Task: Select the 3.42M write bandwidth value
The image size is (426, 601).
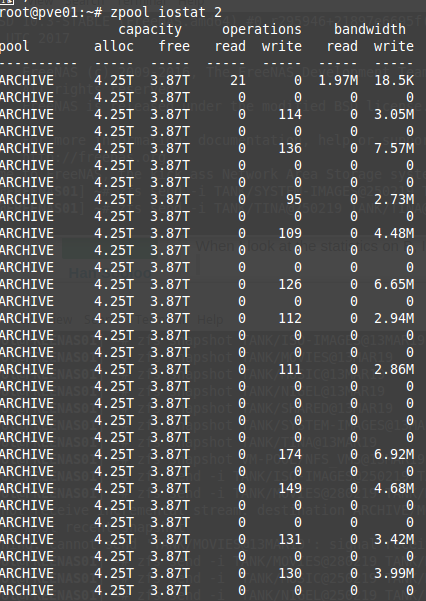Action: pyautogui.click(x=394, y=539)
